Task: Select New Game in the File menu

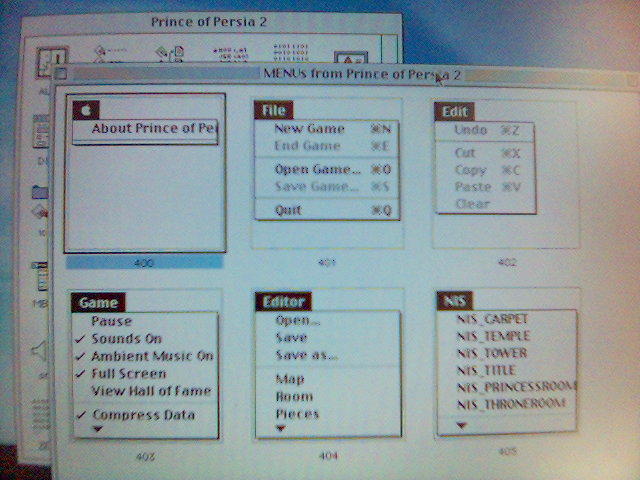Action: pos(309,129)
